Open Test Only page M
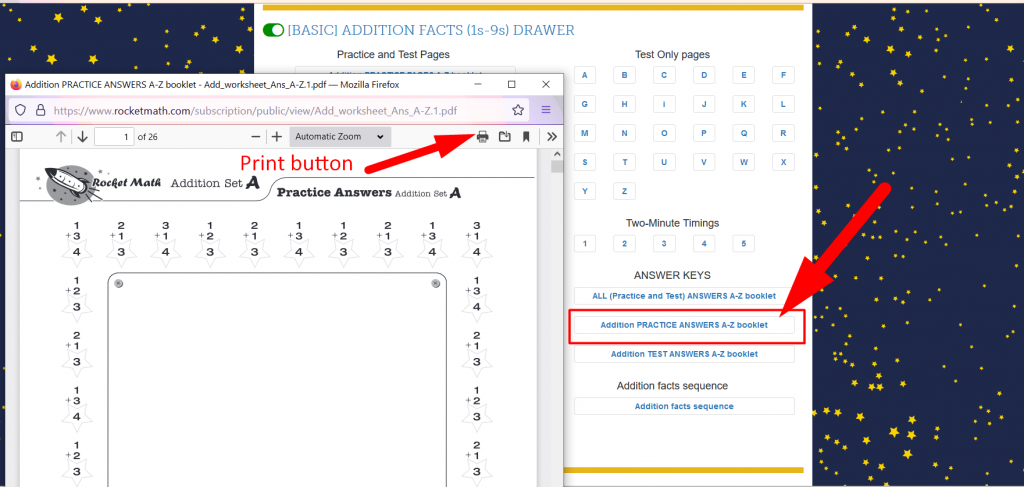The image size is (1024, 487). click(x=584, y=133)
